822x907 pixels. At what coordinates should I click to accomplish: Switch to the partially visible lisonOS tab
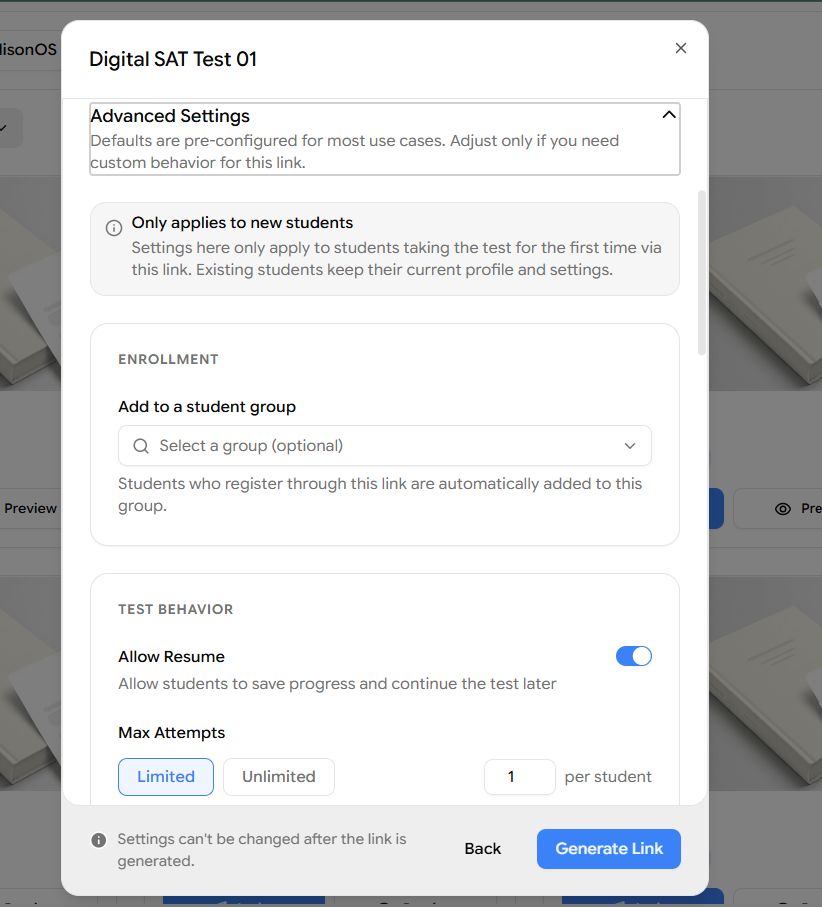[x=28, y=49]
